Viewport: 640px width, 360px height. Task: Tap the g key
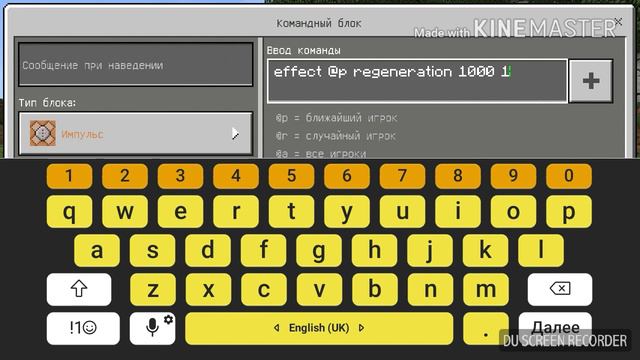coord(319,250)
